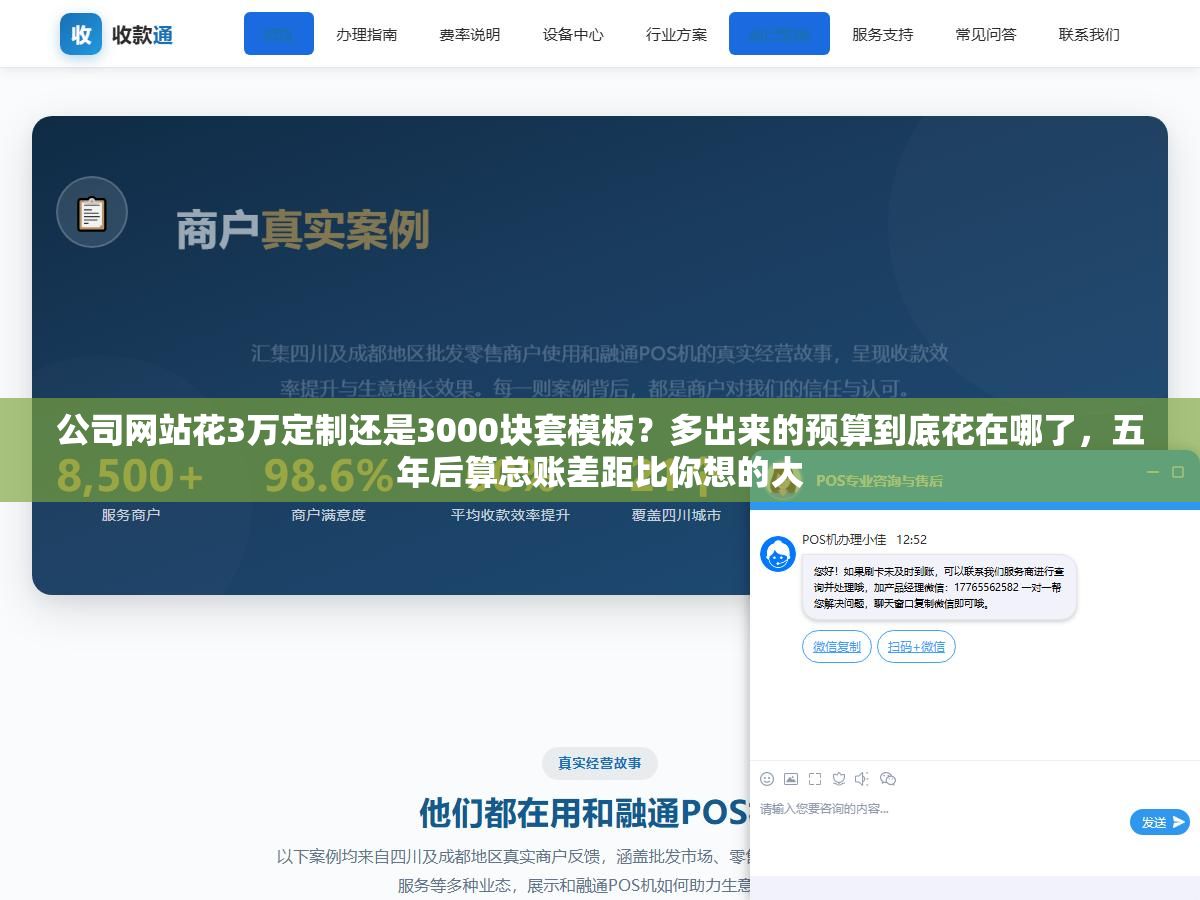
Task: Click the 扫码+微信 button in chat
Action: [916, 646]
